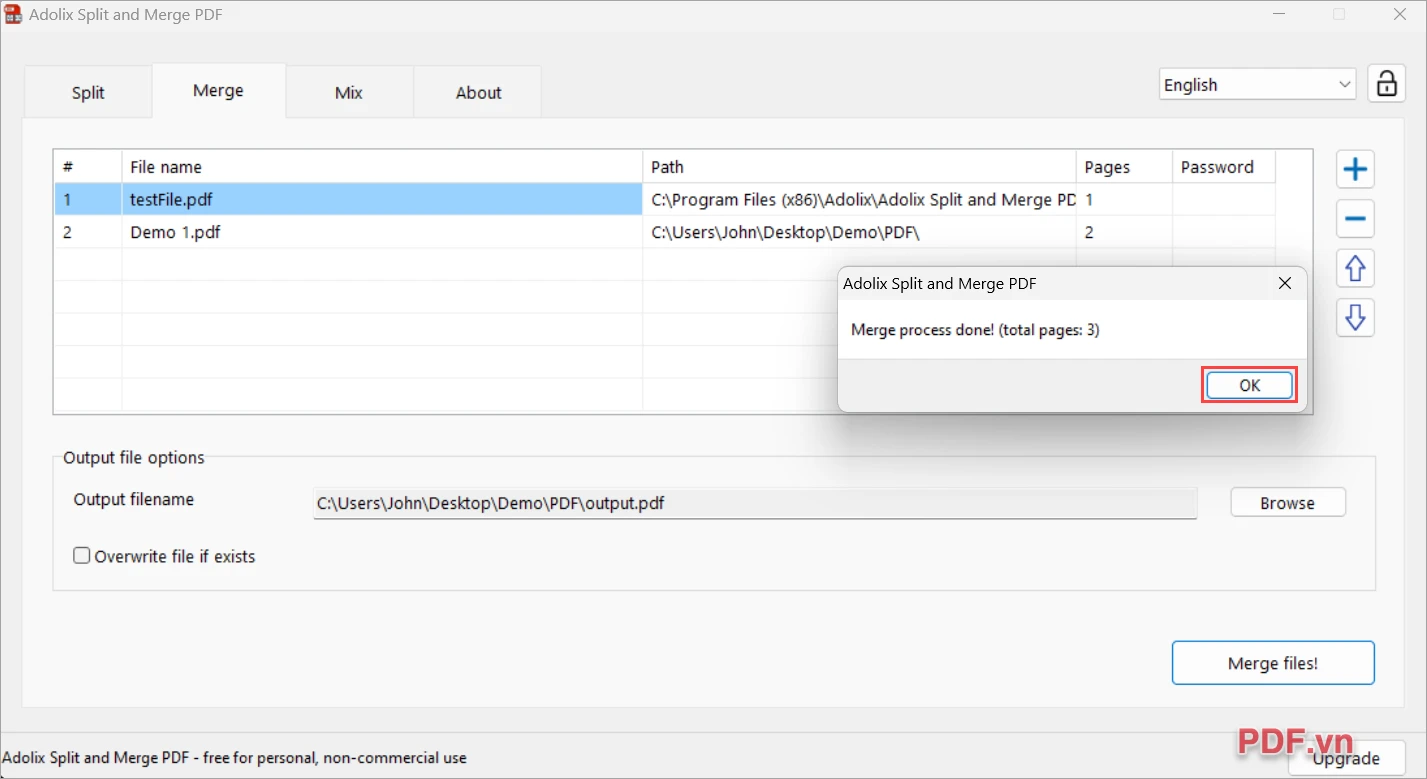This screenshot has width=1427, height=779.
Task: Enable Overwrite file if exists checkbox
Action: [x=82, y=556]
